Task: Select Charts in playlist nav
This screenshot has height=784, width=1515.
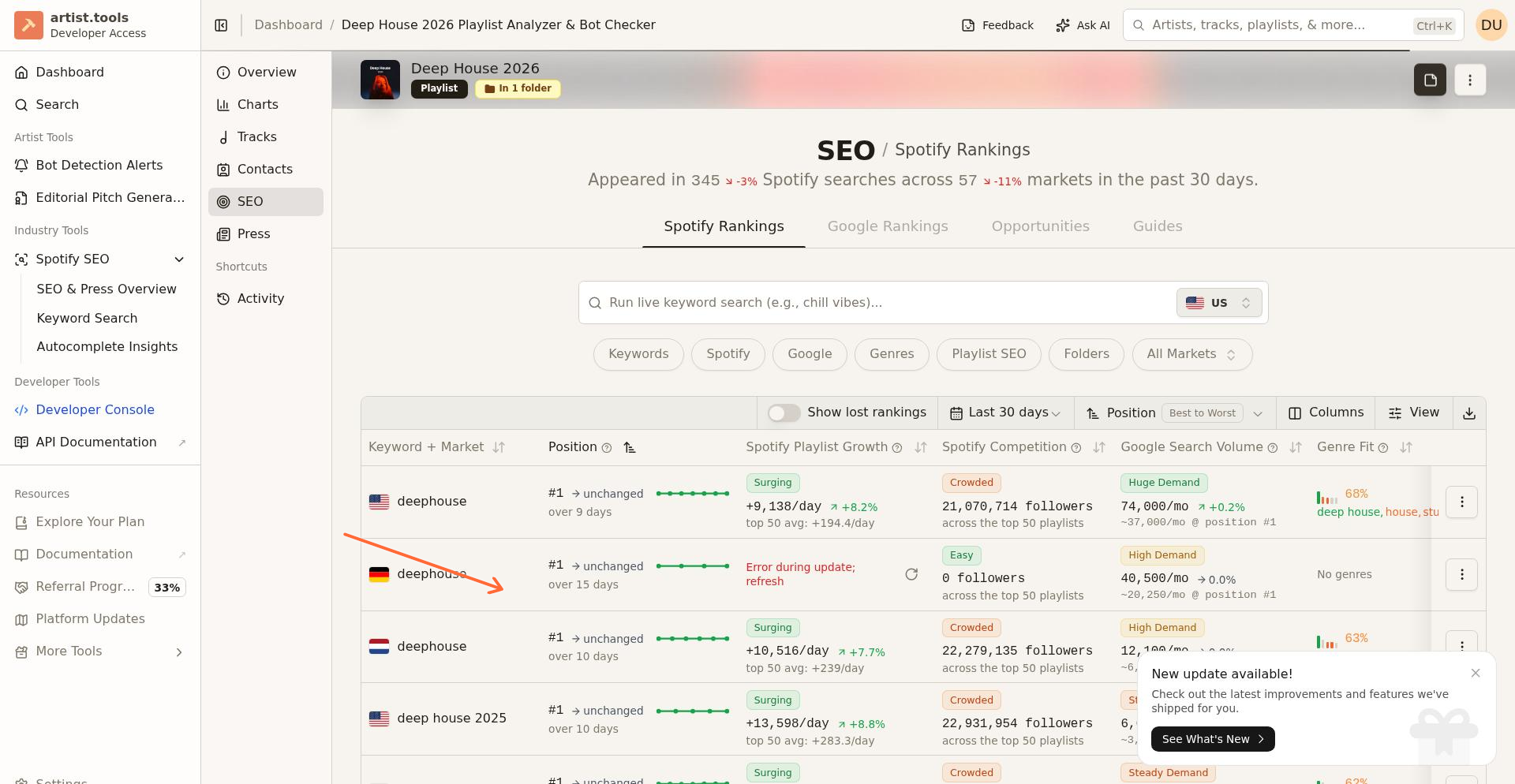Action: click(266, 104)
